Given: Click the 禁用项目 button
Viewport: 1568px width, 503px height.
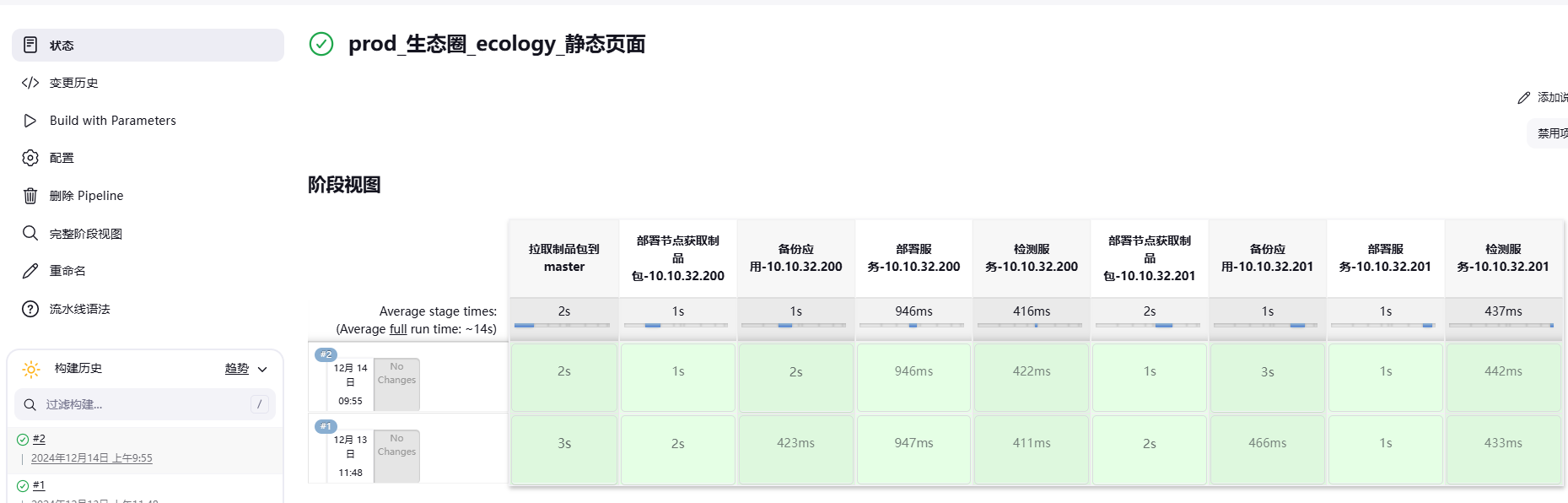Looking at the screenshot, I should click(1548, 133).
